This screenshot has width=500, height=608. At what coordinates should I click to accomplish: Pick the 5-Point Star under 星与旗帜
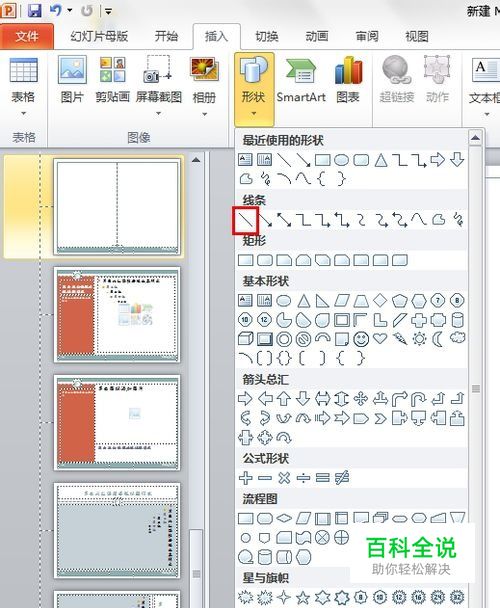(303, 598)
